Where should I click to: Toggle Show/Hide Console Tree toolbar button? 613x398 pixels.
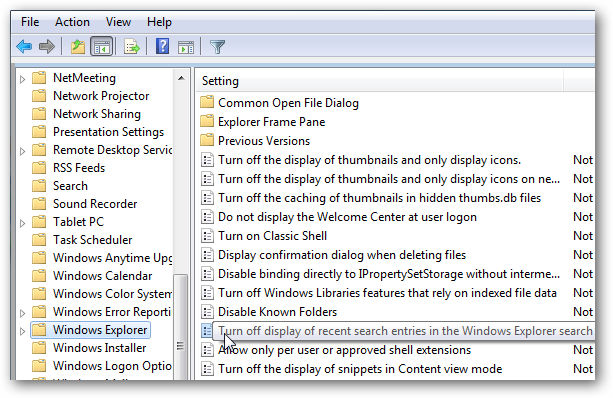tap(102, 47)
